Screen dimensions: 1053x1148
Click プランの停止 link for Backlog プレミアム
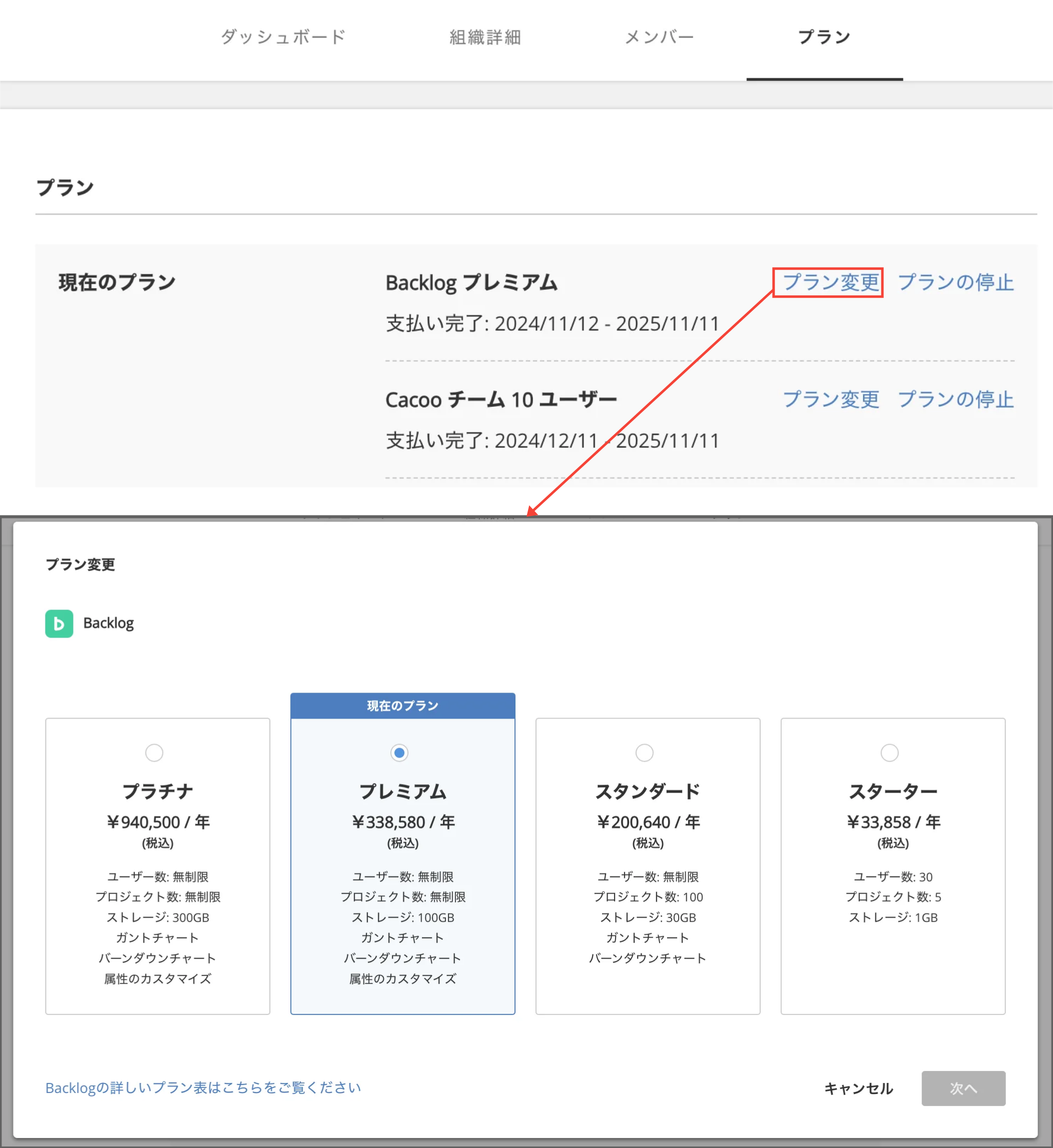(955, 282)
